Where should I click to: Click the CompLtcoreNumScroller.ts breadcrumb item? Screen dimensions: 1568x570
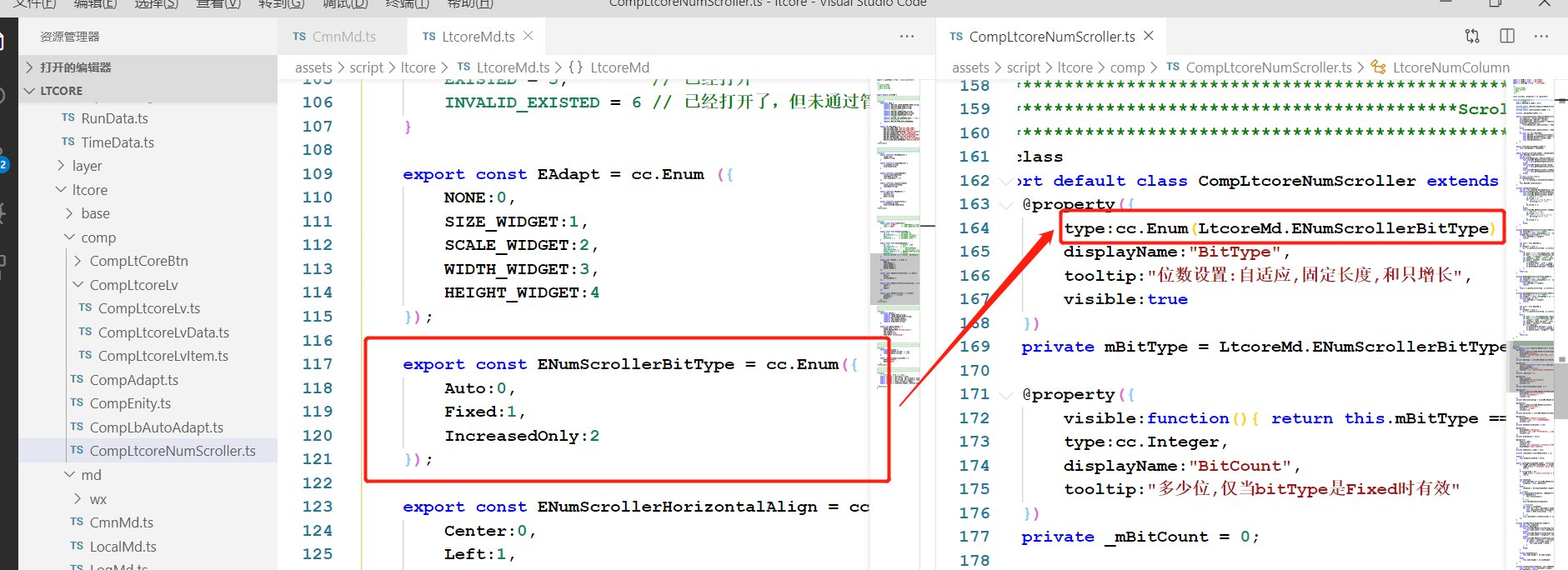[x=1269, y=67]
